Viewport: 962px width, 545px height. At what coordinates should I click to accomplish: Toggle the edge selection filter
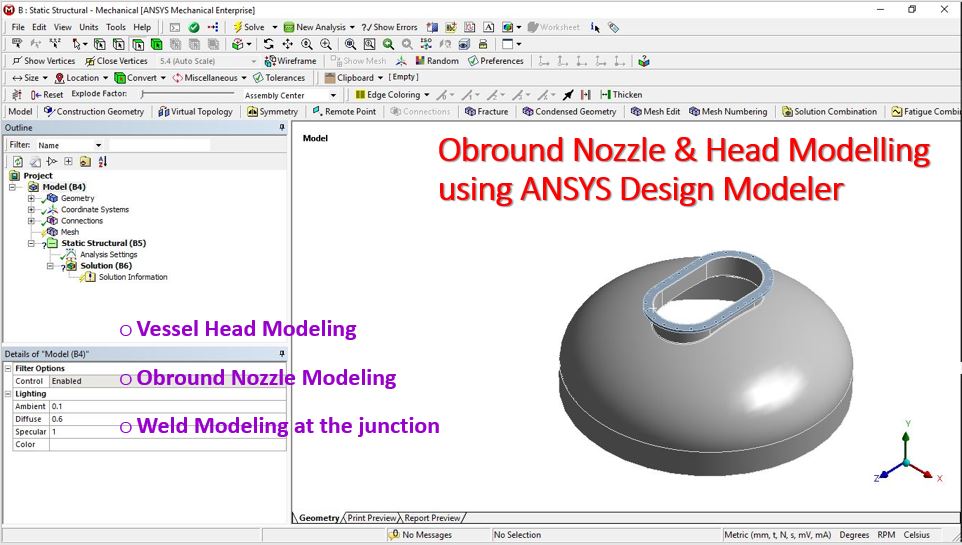(x=118, y=44)
